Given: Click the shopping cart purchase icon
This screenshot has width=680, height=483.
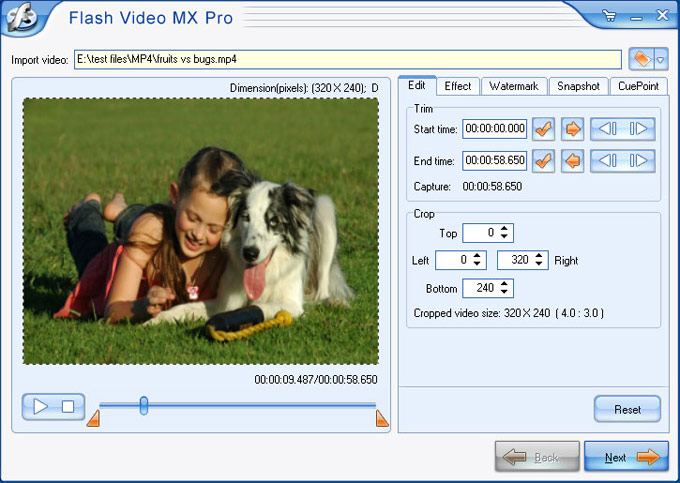Looking at the screenshot, I should [x=610, y=14].
